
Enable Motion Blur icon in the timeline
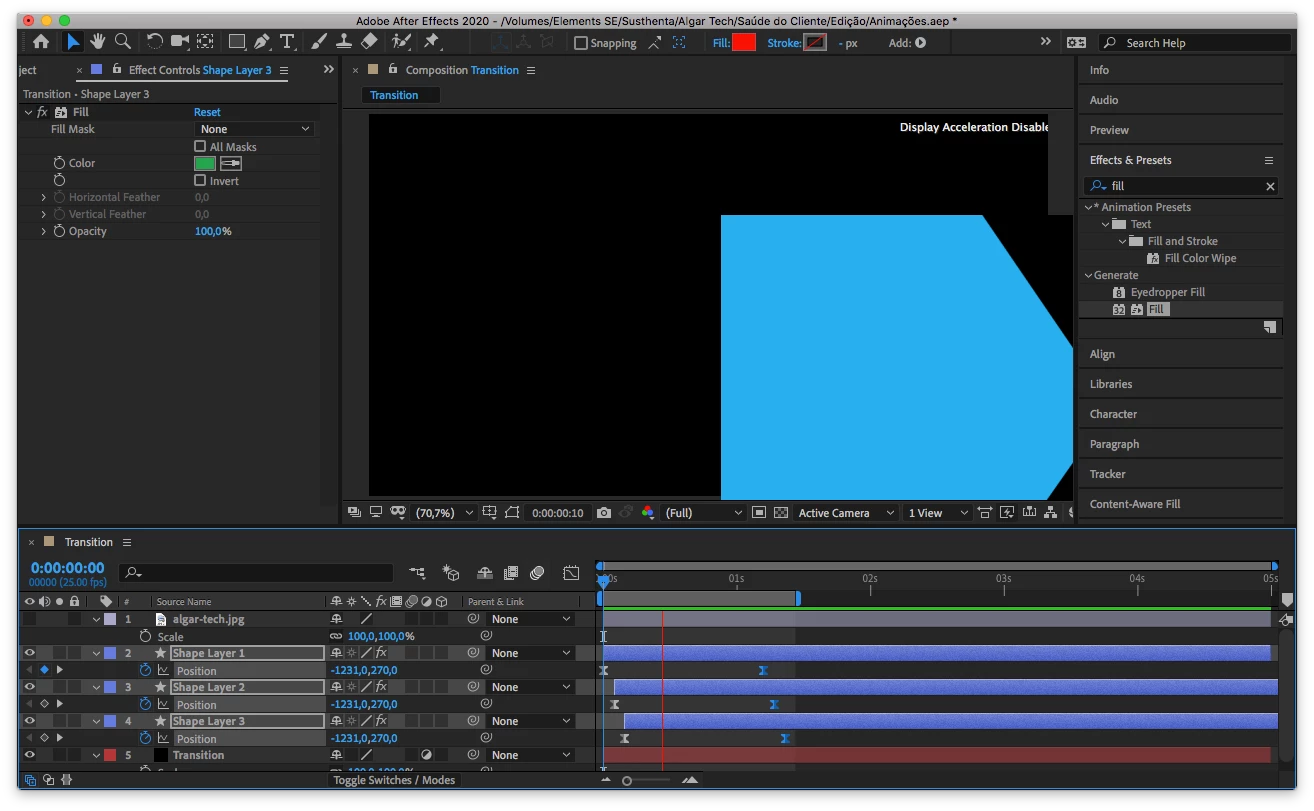click(x=538, y=573)
